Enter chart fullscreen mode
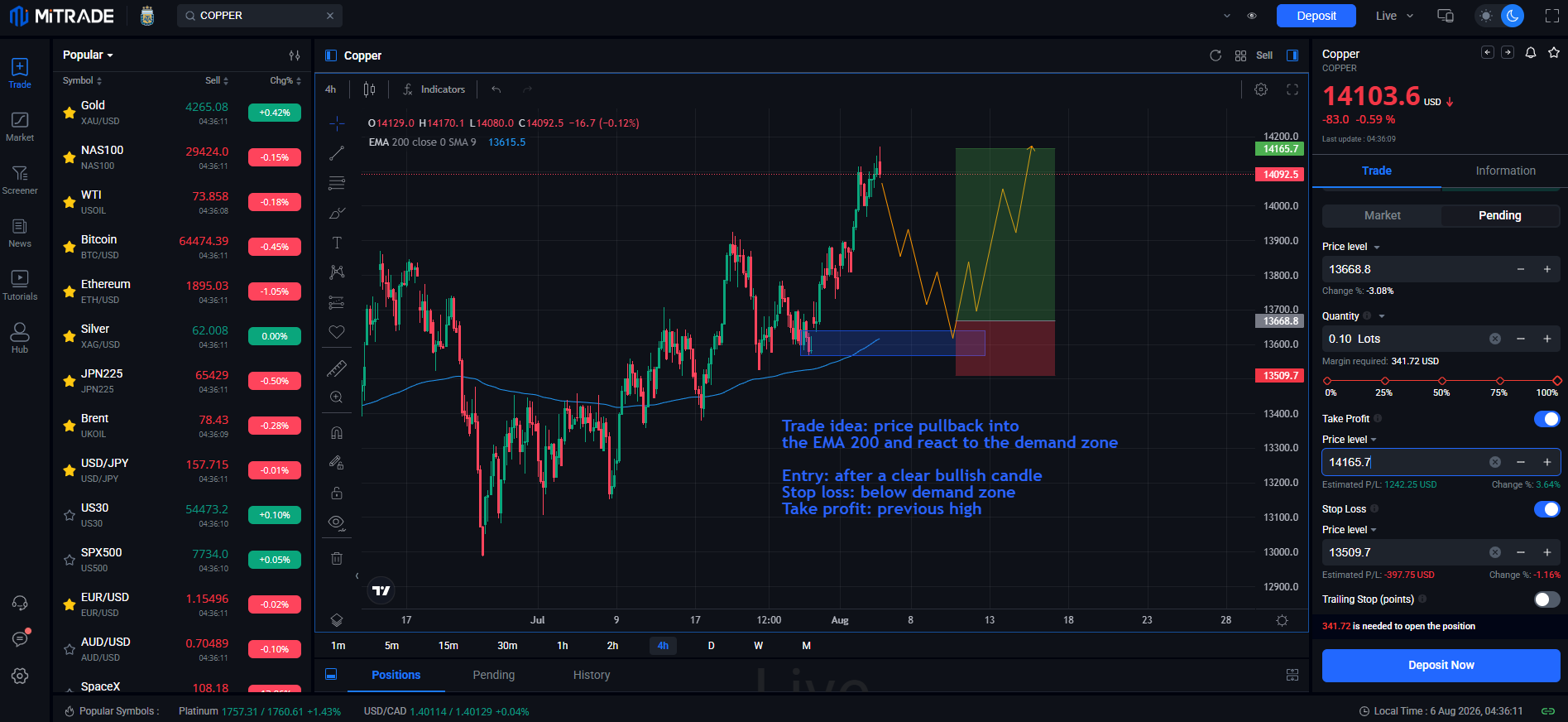1568x722 pixels. click(1292, 89)
